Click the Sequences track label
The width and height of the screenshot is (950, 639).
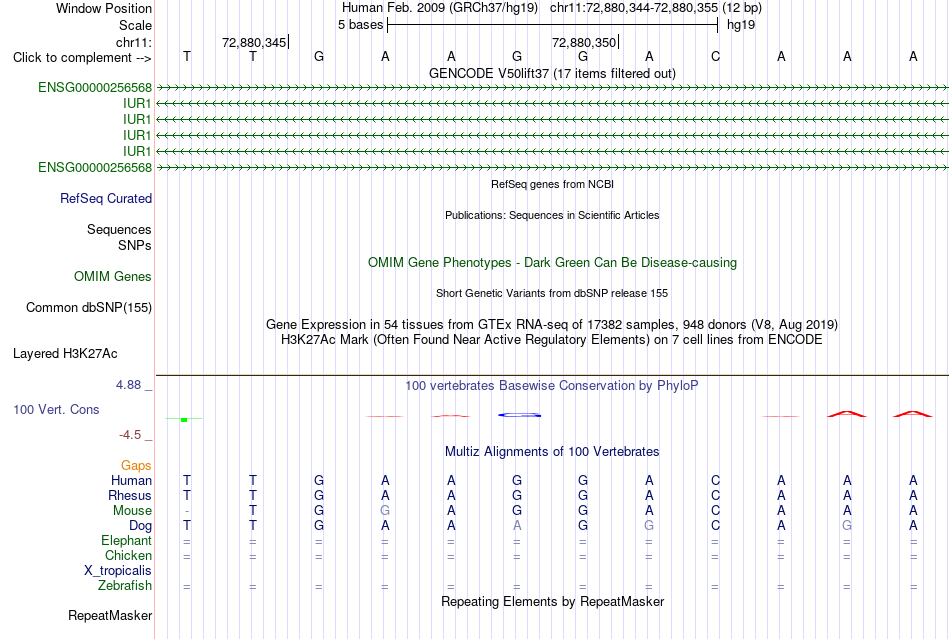119,230
